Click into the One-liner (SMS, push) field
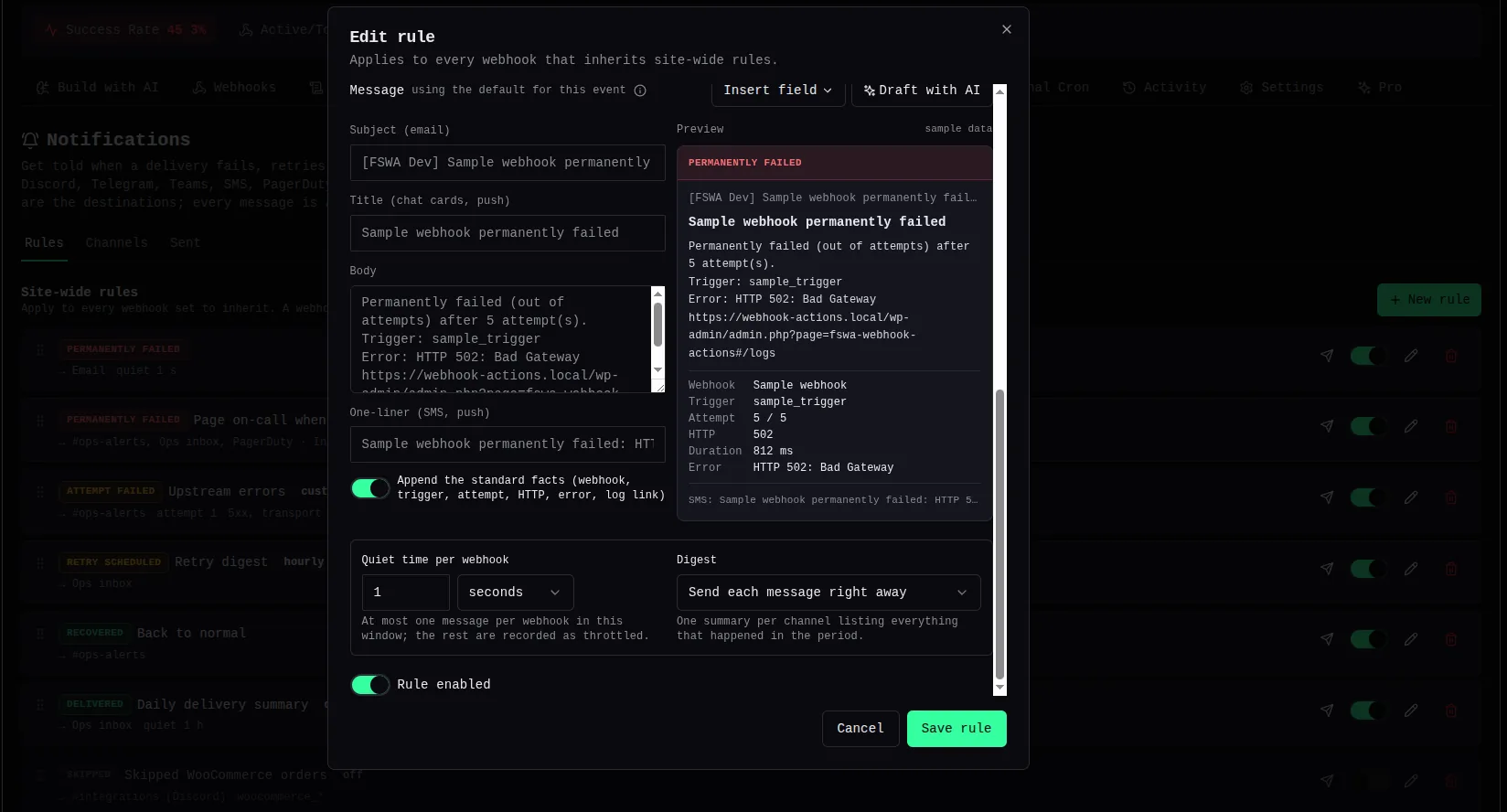This screenshot has width=1507, height=812. point(508,444)
